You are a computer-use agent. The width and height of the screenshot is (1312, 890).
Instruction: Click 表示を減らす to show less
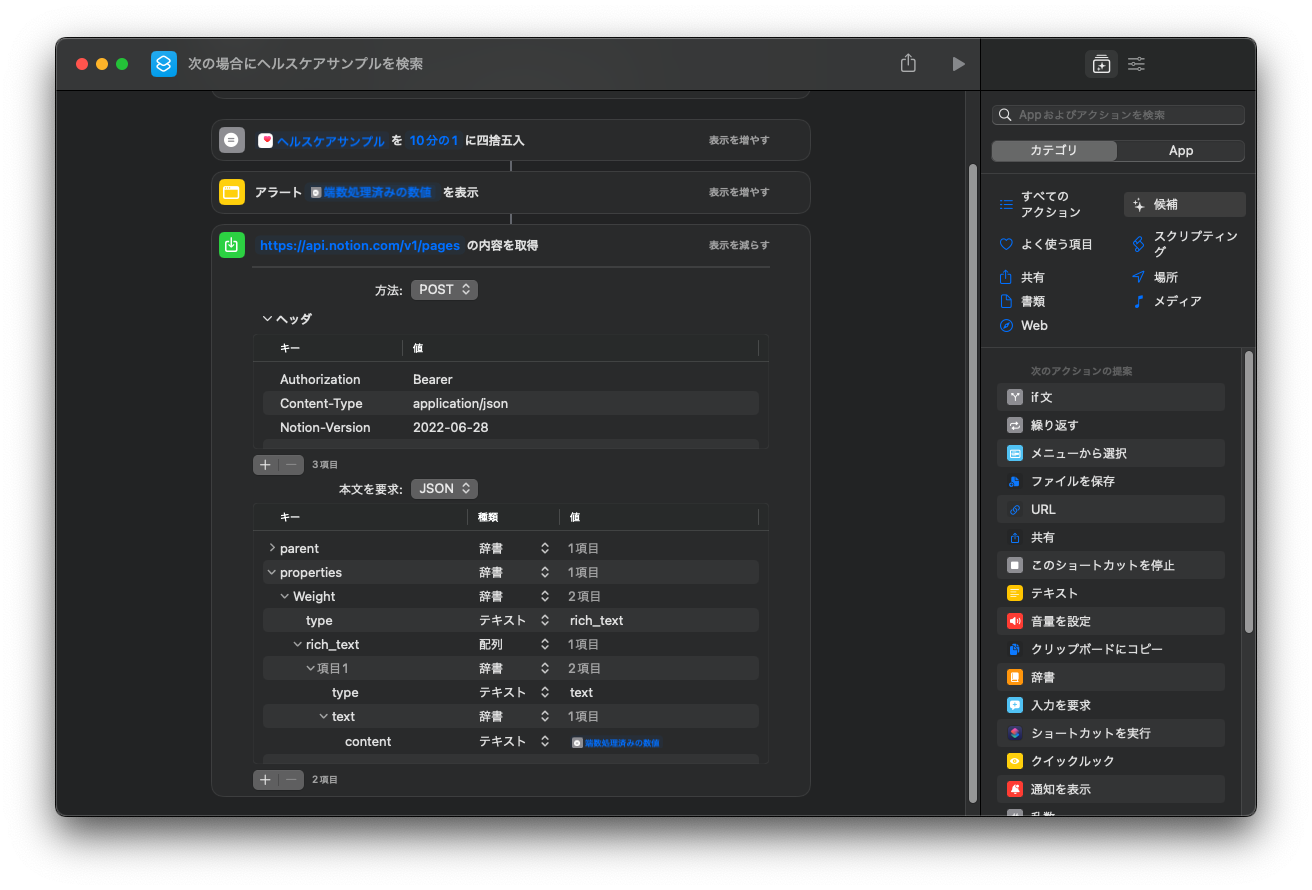pyautogui.click(x=739, y=245)
